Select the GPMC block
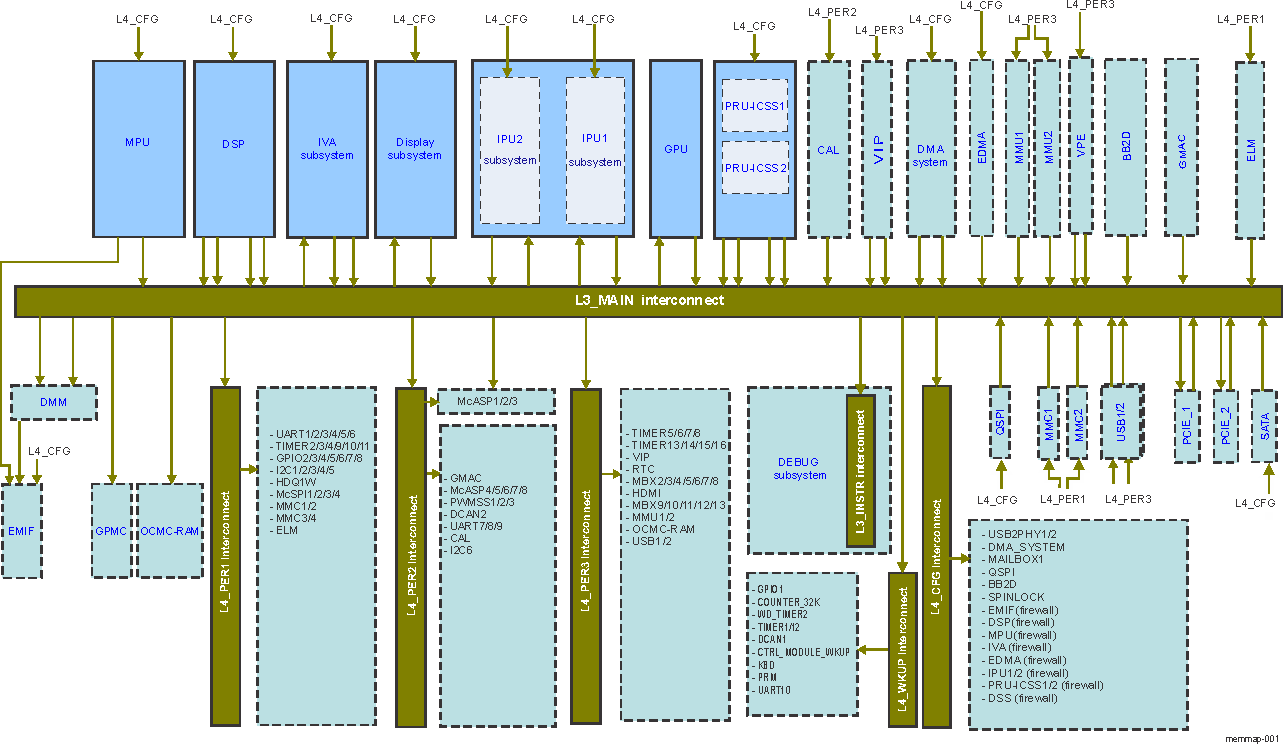 point(110,530)
